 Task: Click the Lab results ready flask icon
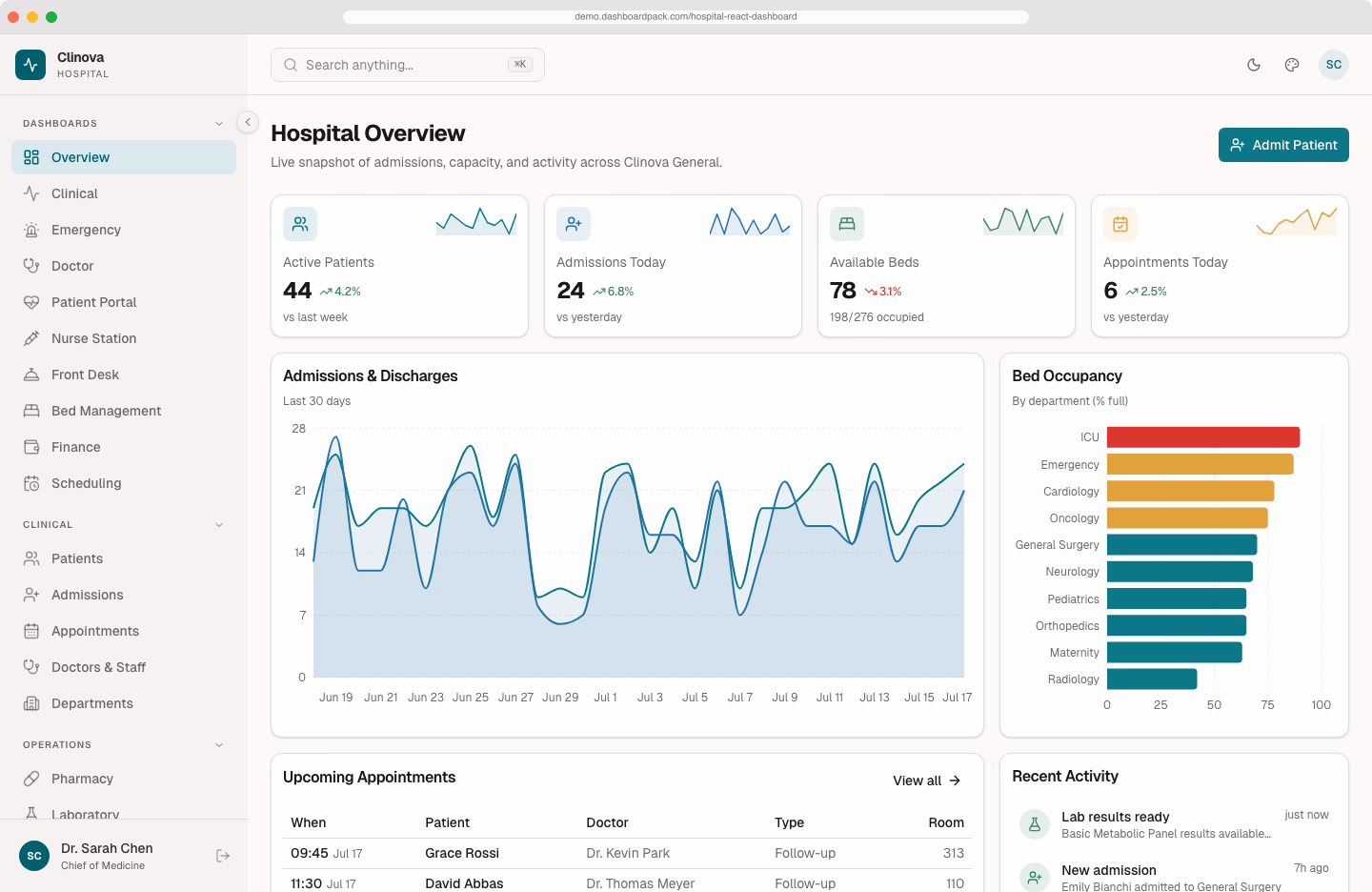point(1035,824)
